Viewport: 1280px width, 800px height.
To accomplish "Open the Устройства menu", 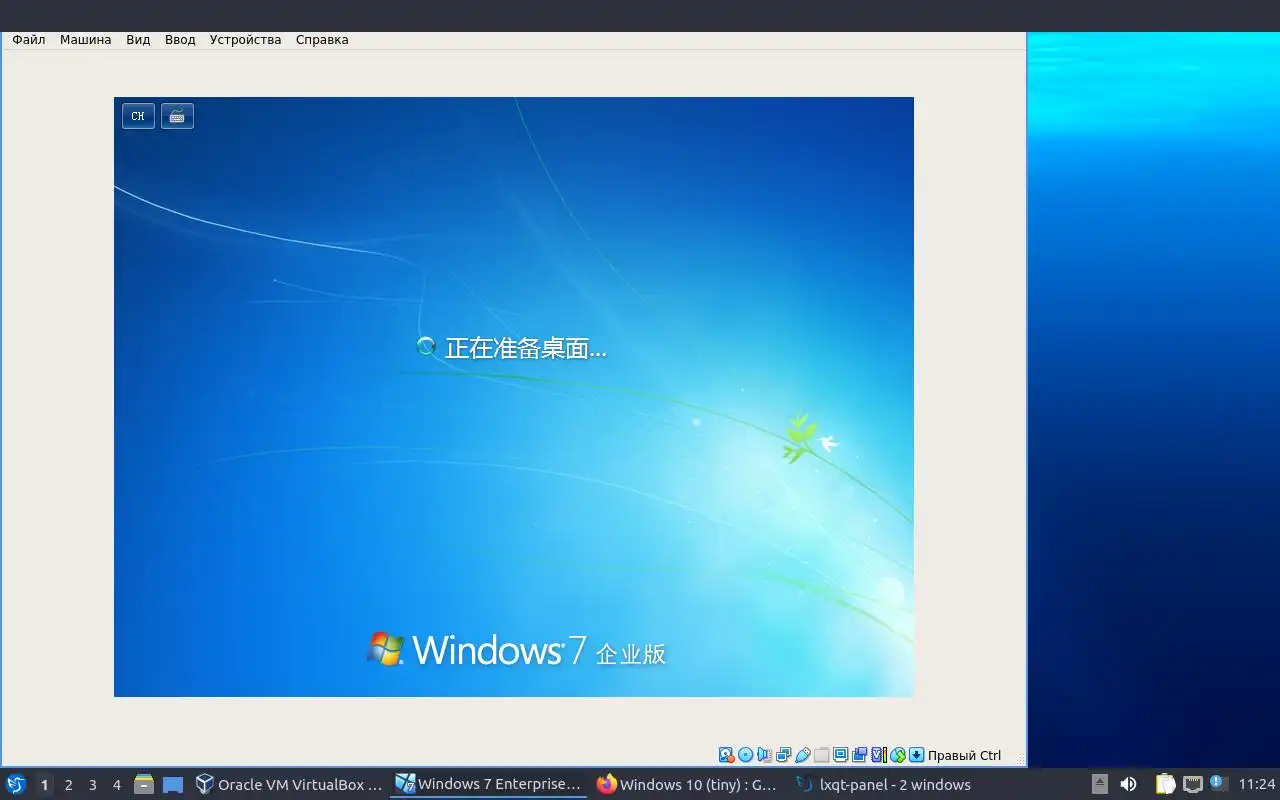I will tap(245, 40).
